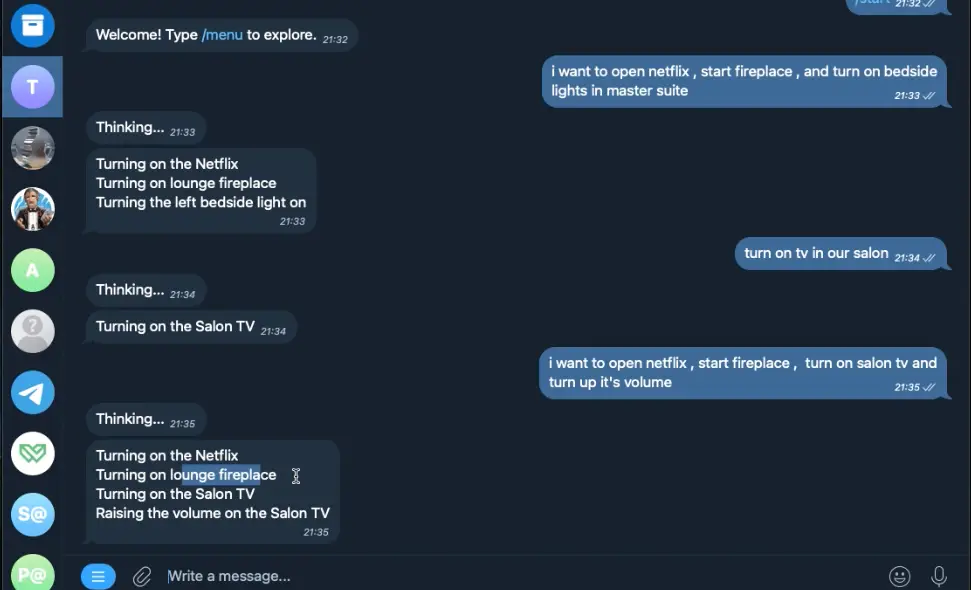Click the "Thinking..." message sent at 21:33

pos(130,128)
